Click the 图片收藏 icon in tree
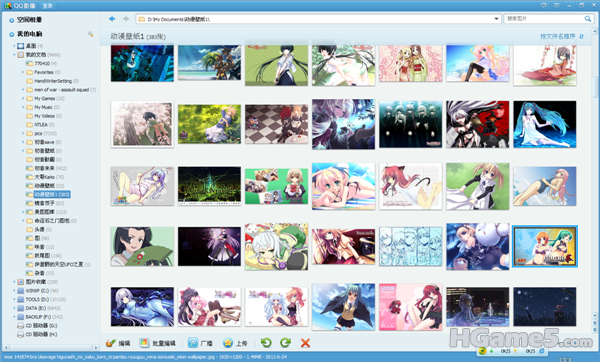 pyautogui.click(x=21, y=282)
